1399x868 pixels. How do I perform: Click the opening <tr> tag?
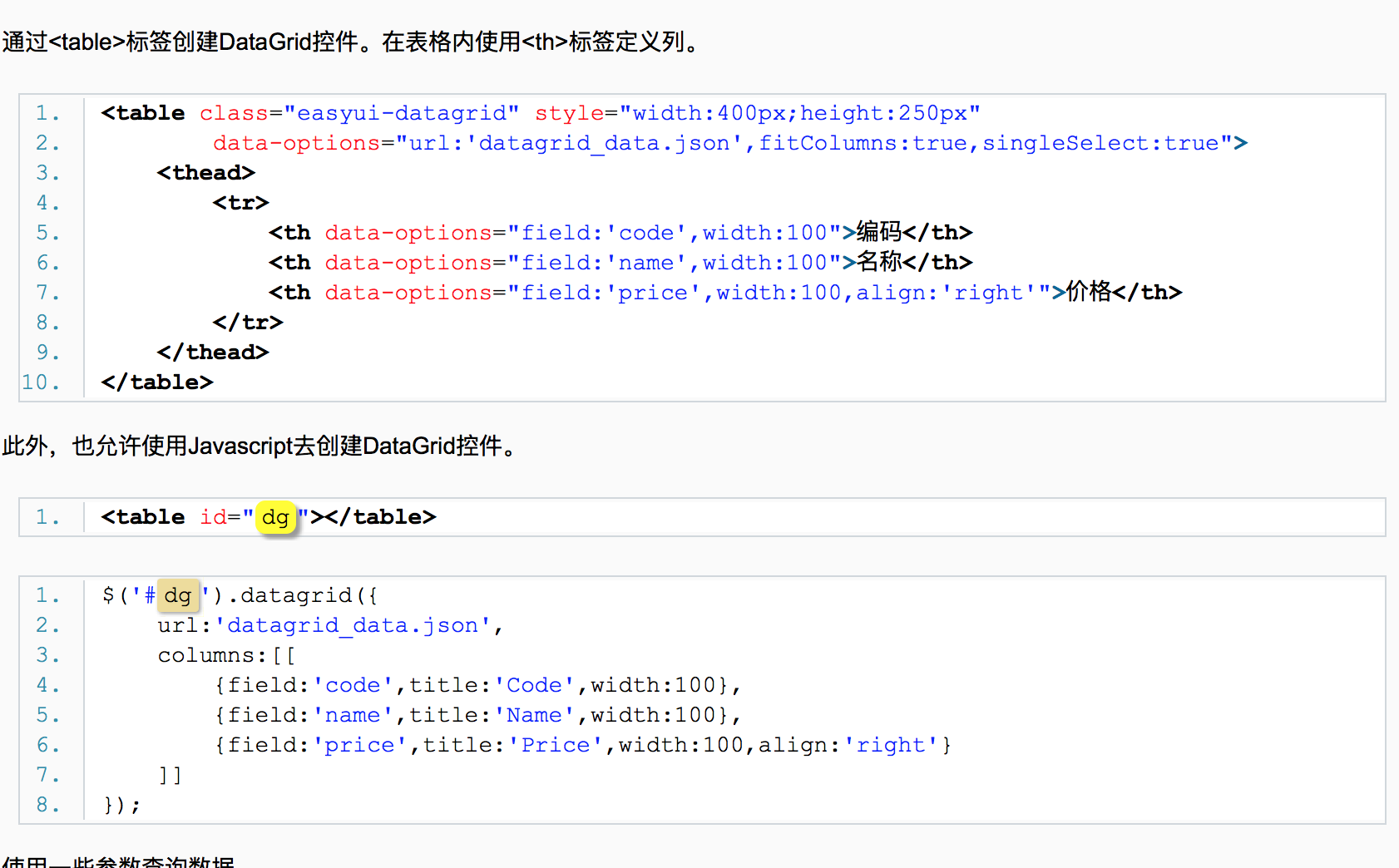tap(240, 203)
